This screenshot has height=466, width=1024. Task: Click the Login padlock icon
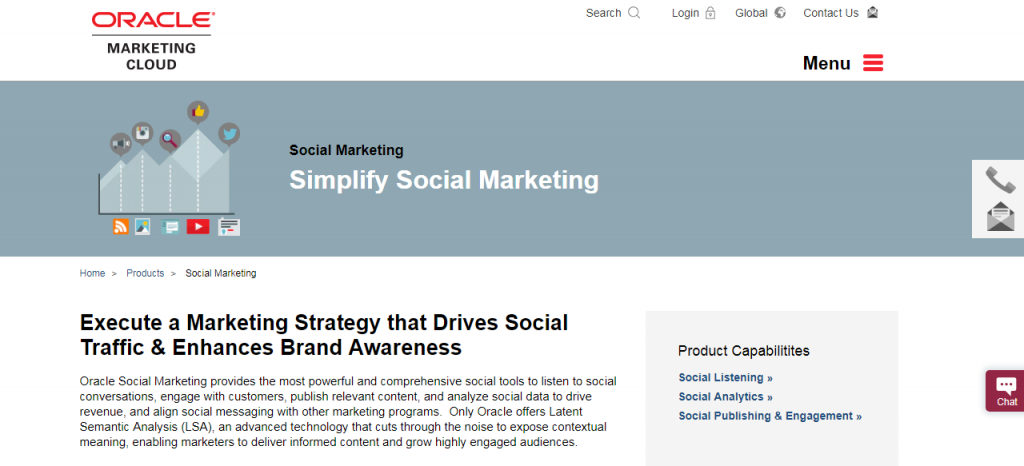point(711,13)
